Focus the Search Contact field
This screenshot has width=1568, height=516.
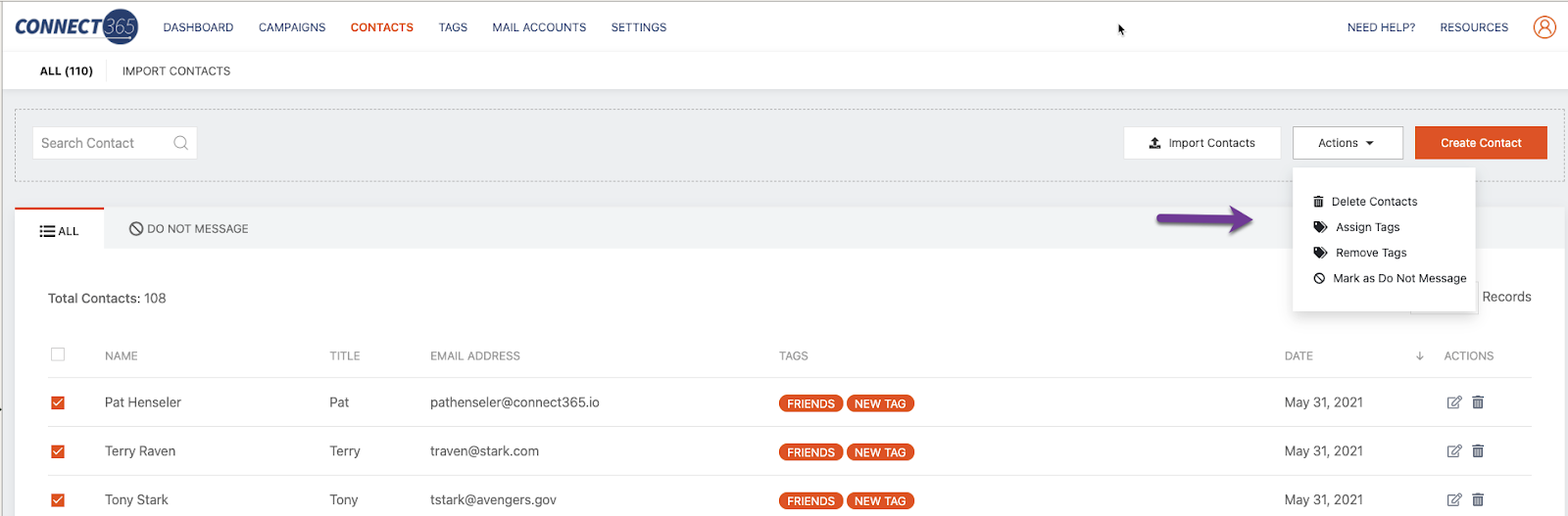(x=103, y=143)
